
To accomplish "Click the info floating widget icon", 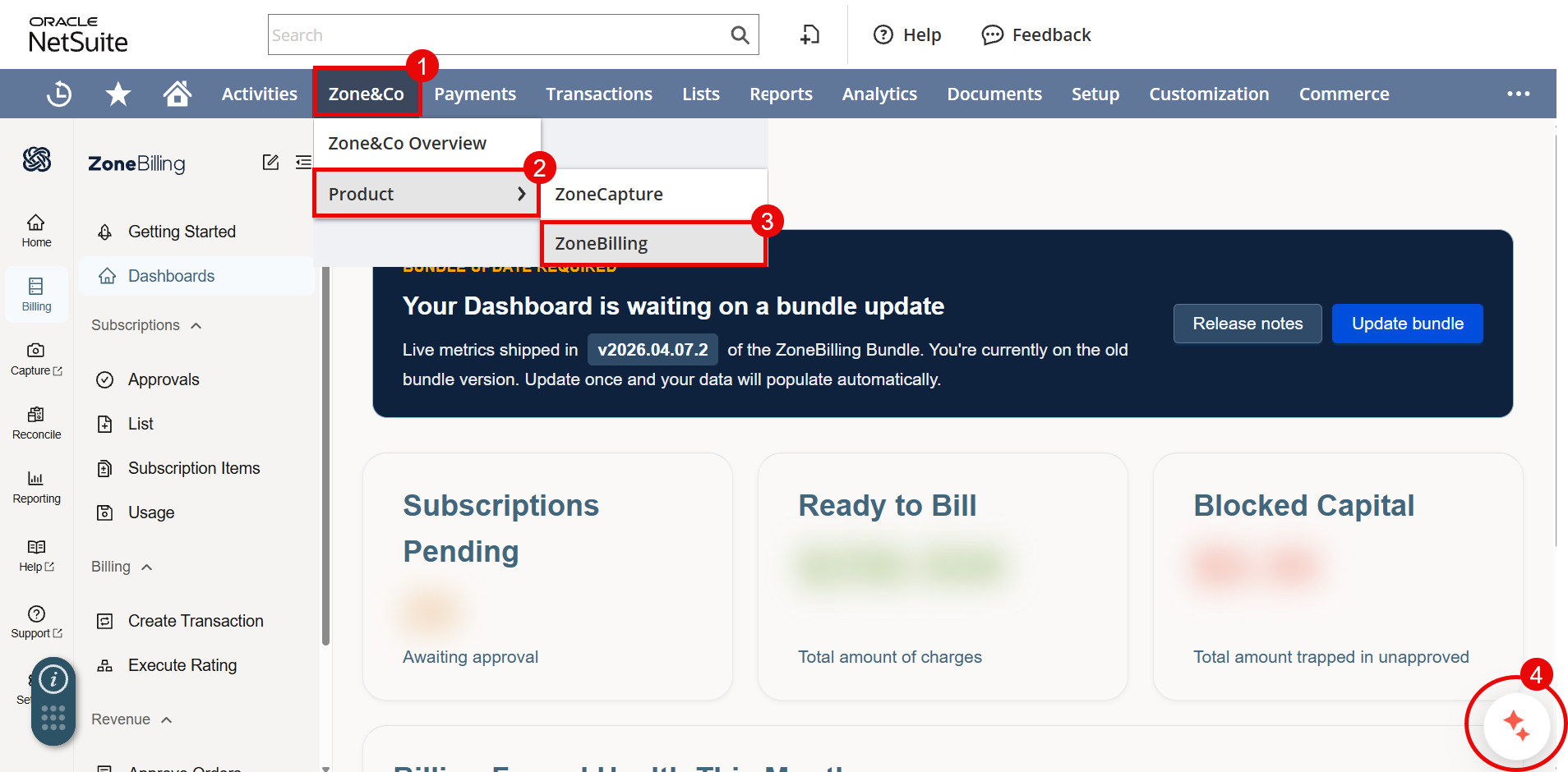I will point(53,679).
